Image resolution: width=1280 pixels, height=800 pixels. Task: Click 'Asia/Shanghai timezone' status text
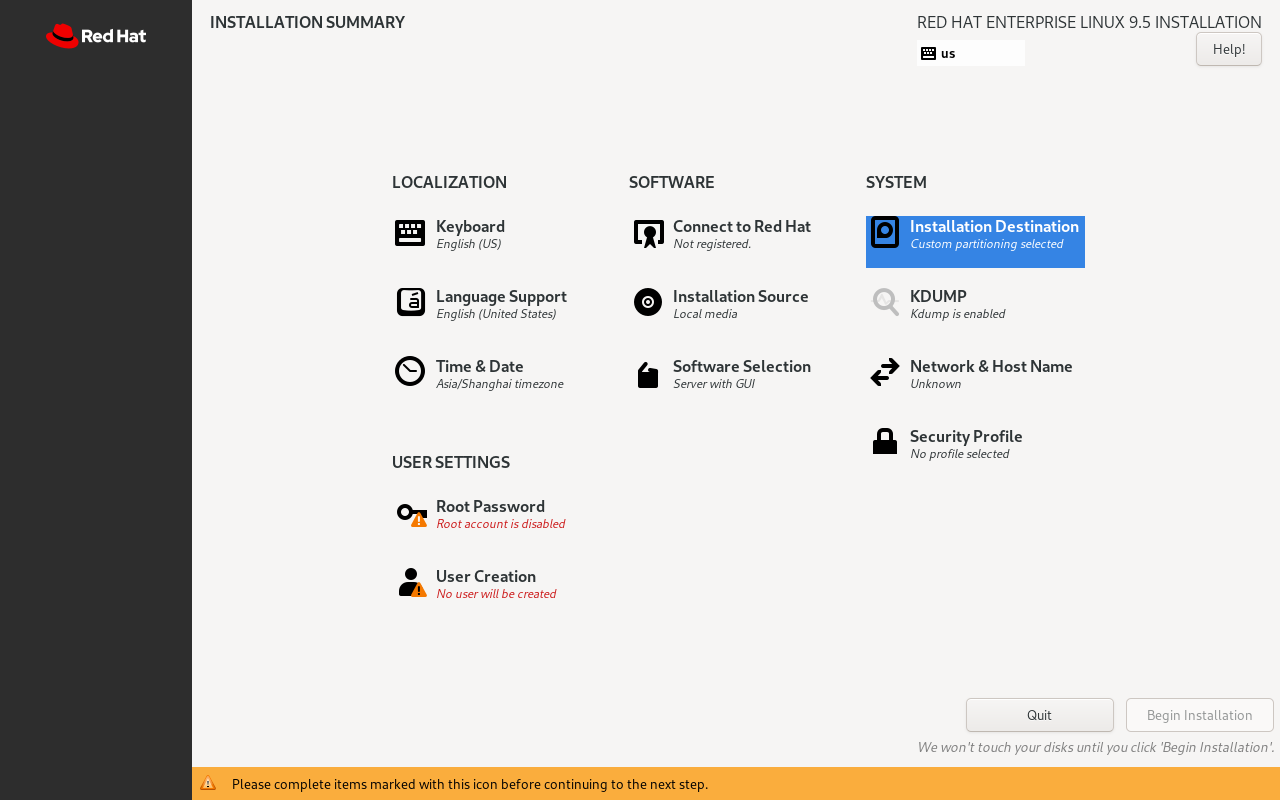499,384
